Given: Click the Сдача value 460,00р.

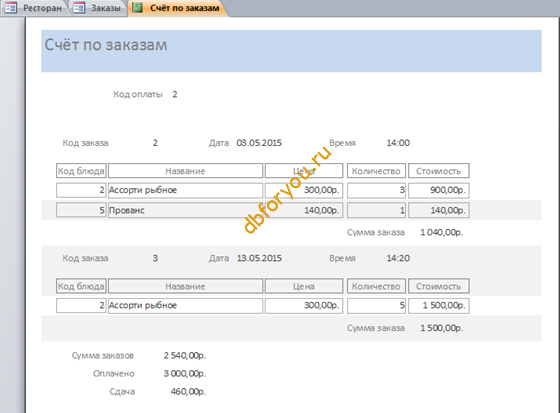Looking at the screenshot, I should pyautogui.click(x=188, y=392).
